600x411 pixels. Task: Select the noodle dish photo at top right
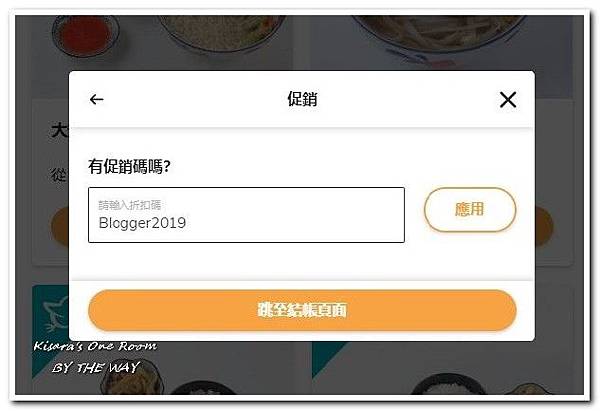coord(440,33)
